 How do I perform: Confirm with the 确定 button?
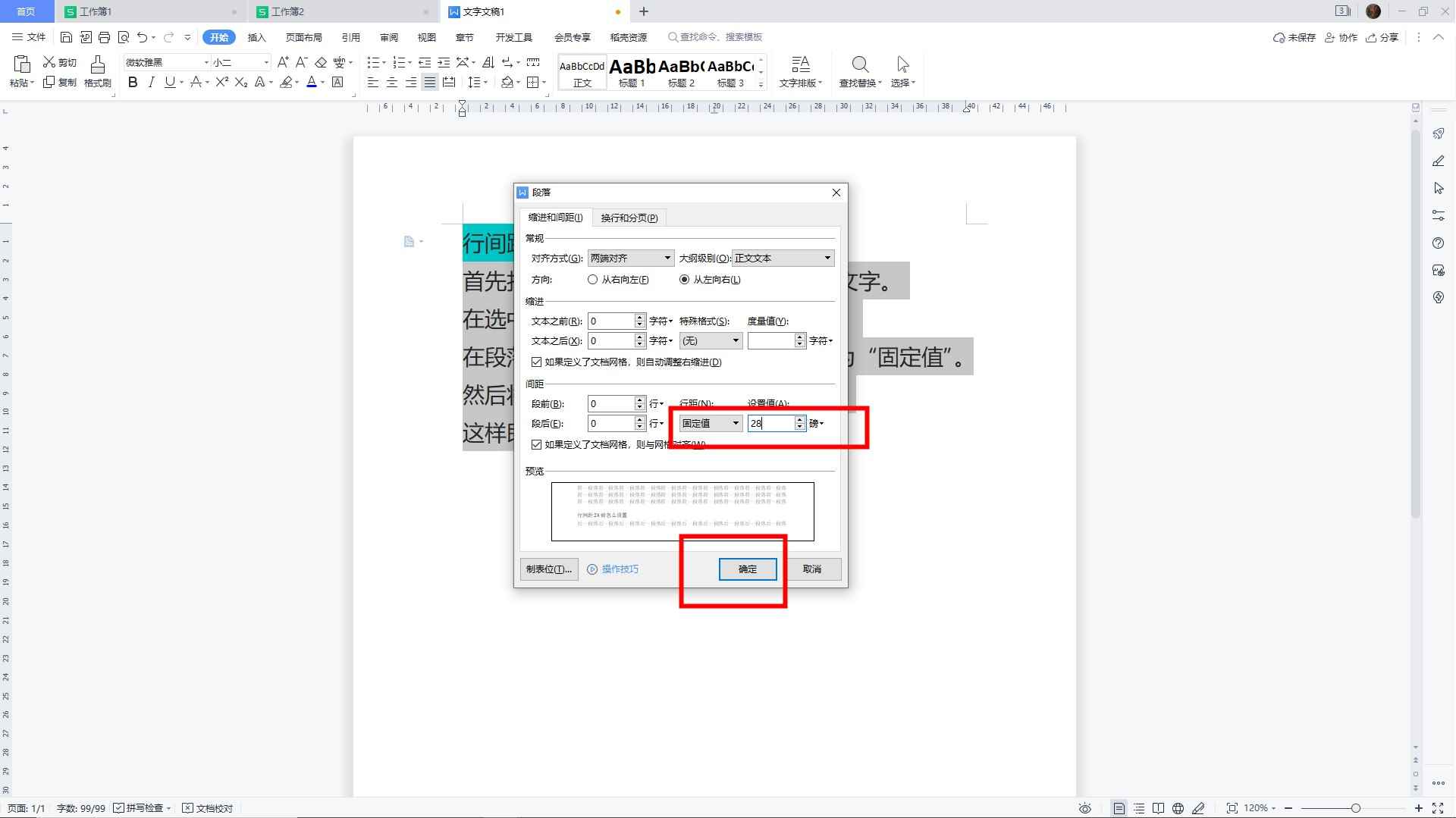747,569
